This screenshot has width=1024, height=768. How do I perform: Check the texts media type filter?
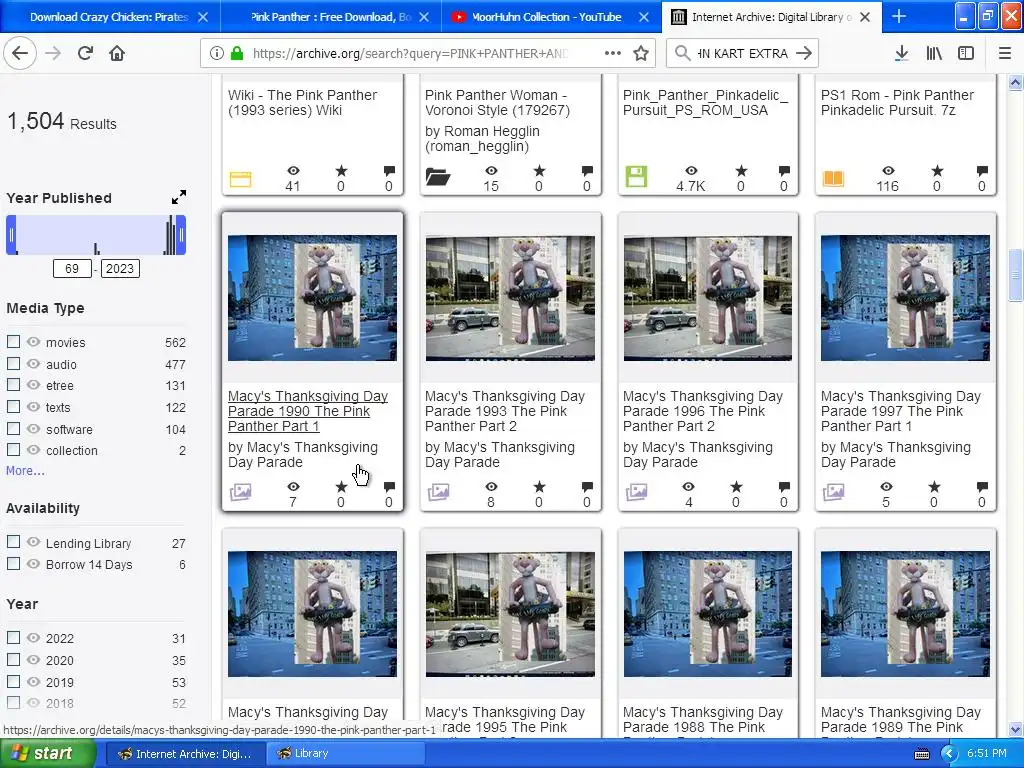tap(13, 407)
